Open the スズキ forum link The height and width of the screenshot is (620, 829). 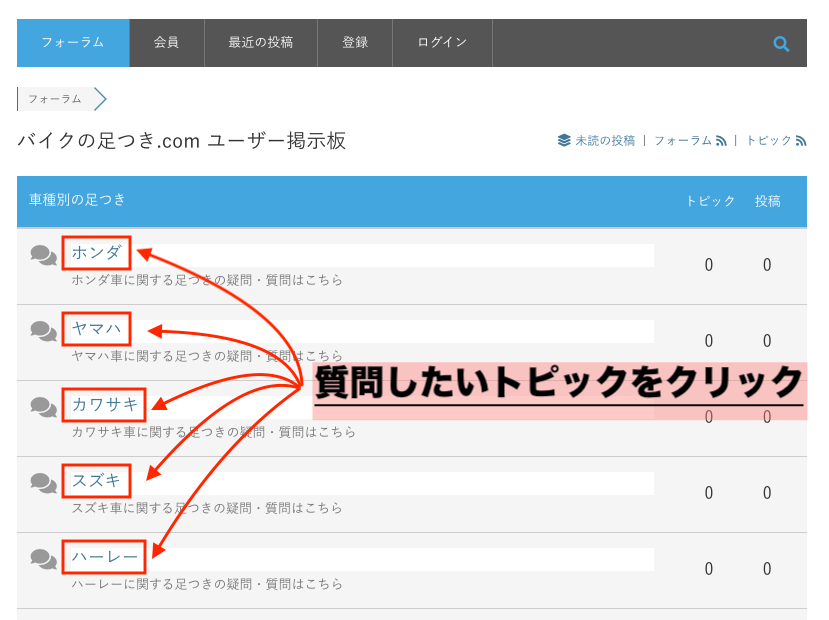coord(96,481)
